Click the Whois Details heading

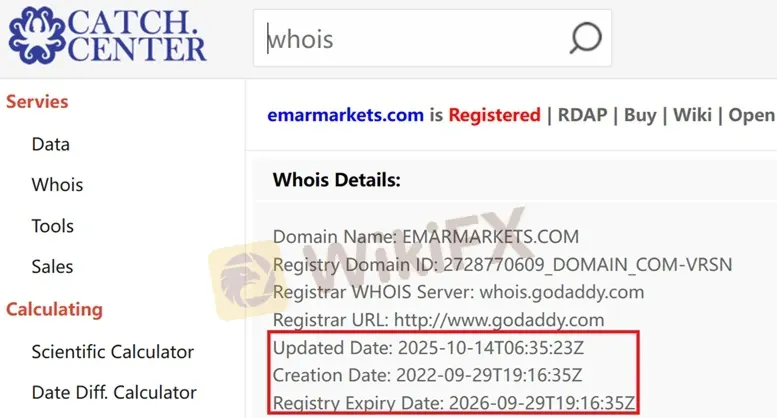click(x=336, y=180)
